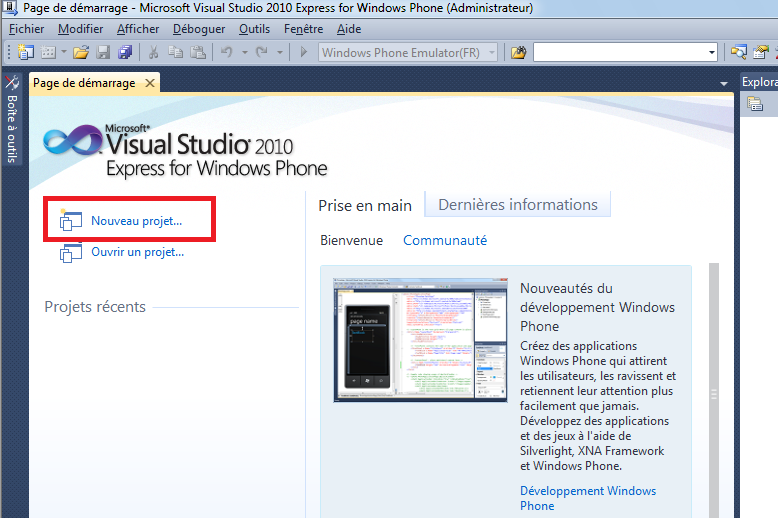The height and width of the screenshot is (518, 778).
Task: Click the Paste clipboard icon
Action: point(198,52)
